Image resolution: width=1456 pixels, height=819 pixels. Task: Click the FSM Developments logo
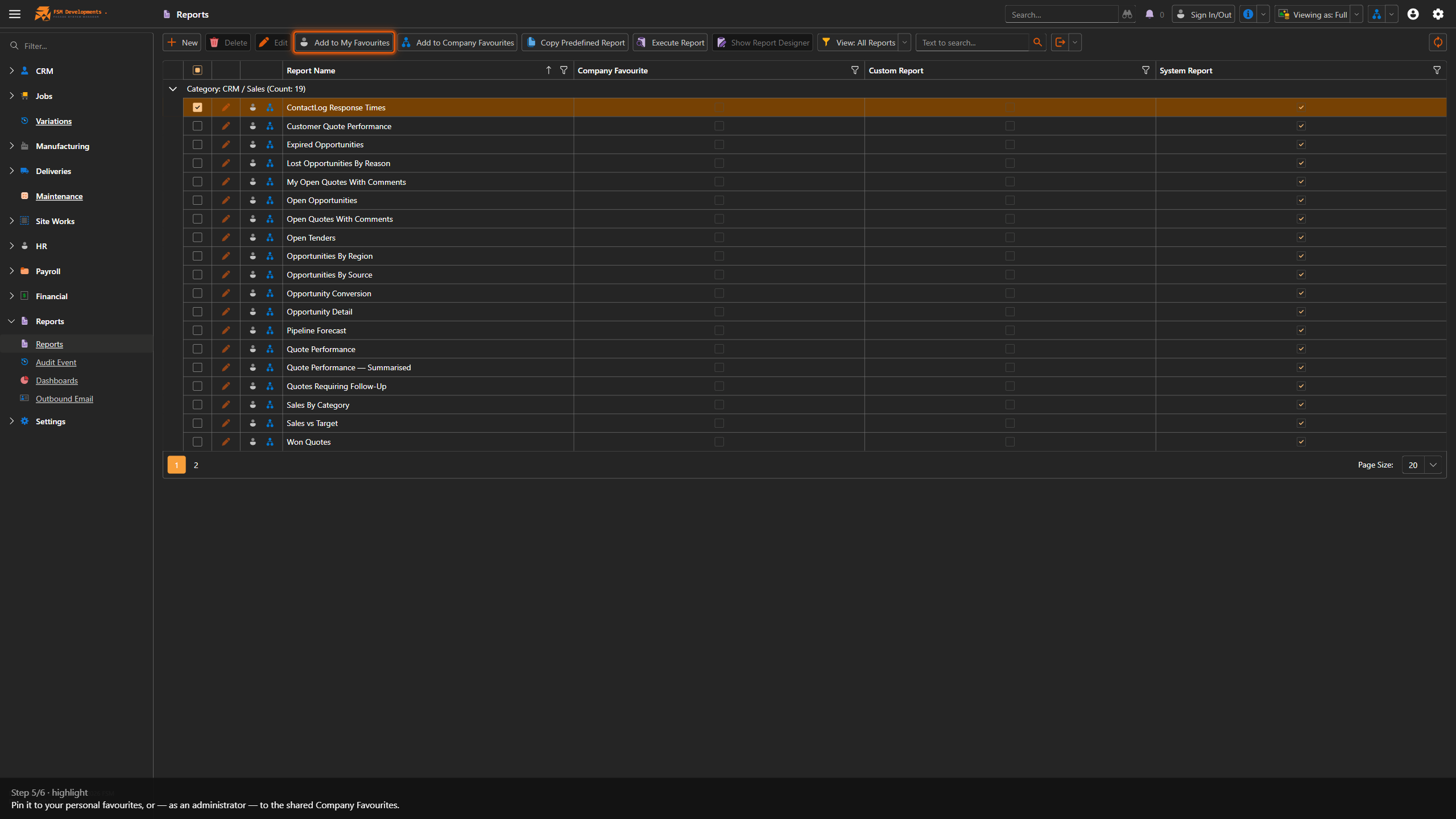click(x=71, y=14)
